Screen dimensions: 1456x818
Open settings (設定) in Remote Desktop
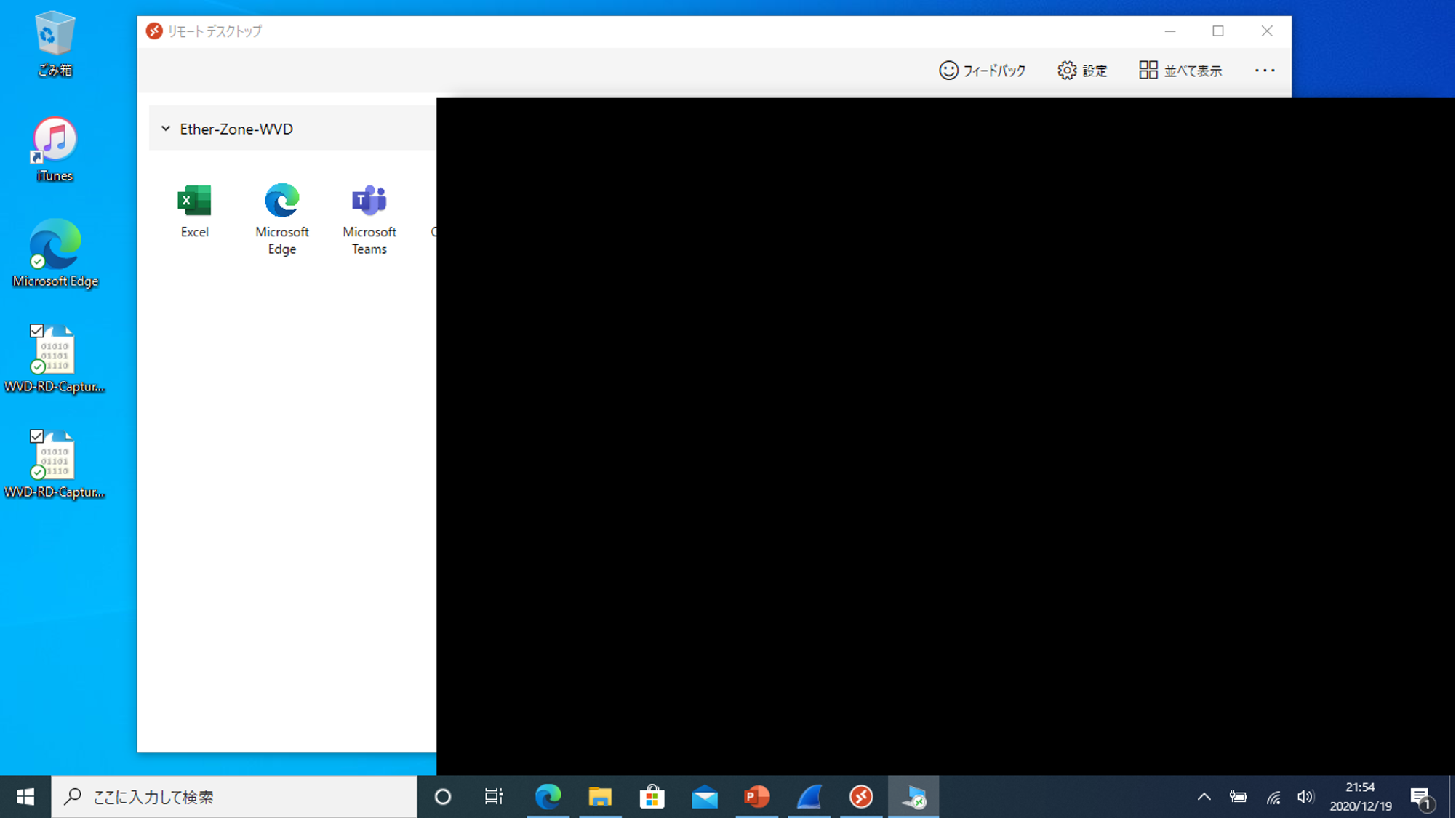click(x=1082, y=71)
